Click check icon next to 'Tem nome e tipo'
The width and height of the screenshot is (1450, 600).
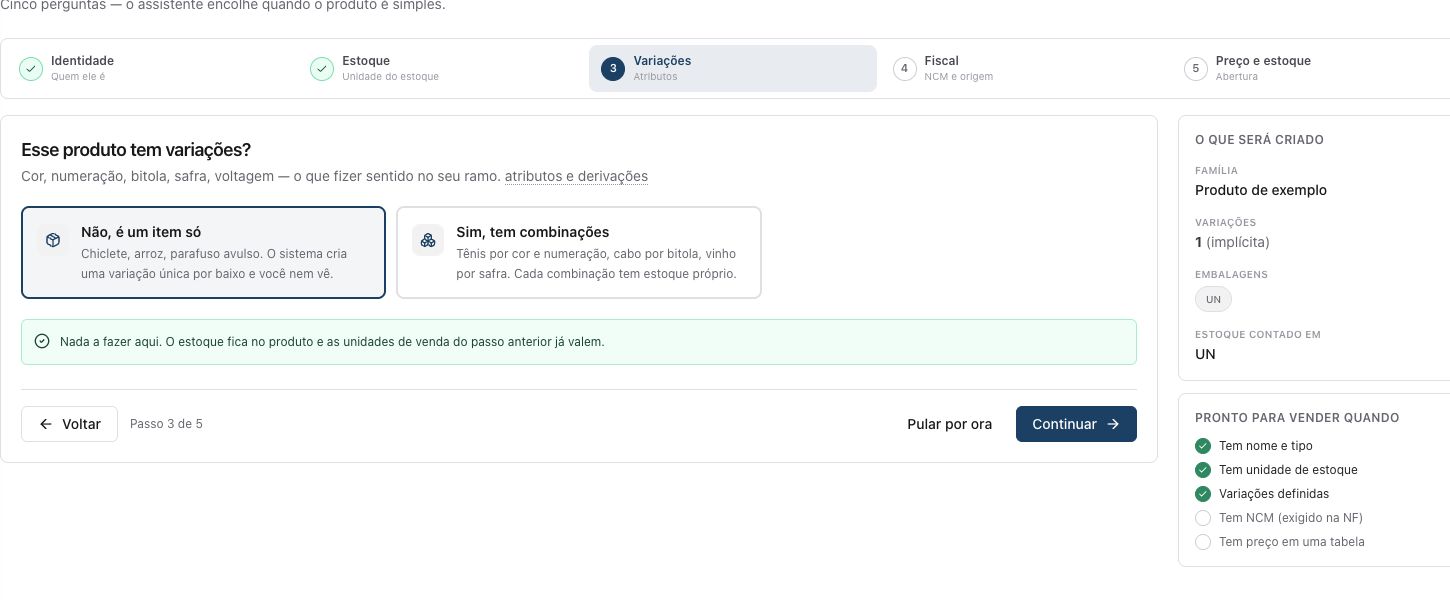pyautogui.click(x=1203, y=446)
